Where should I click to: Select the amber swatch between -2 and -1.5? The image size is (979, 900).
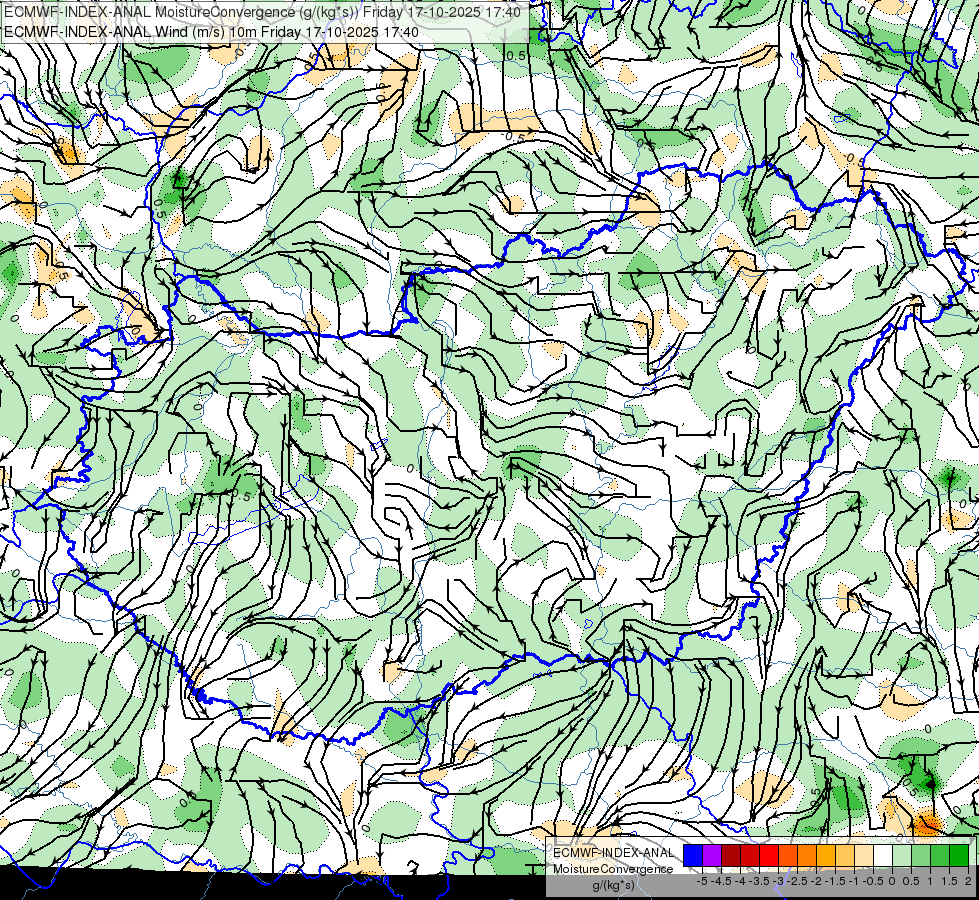point(826,856)
